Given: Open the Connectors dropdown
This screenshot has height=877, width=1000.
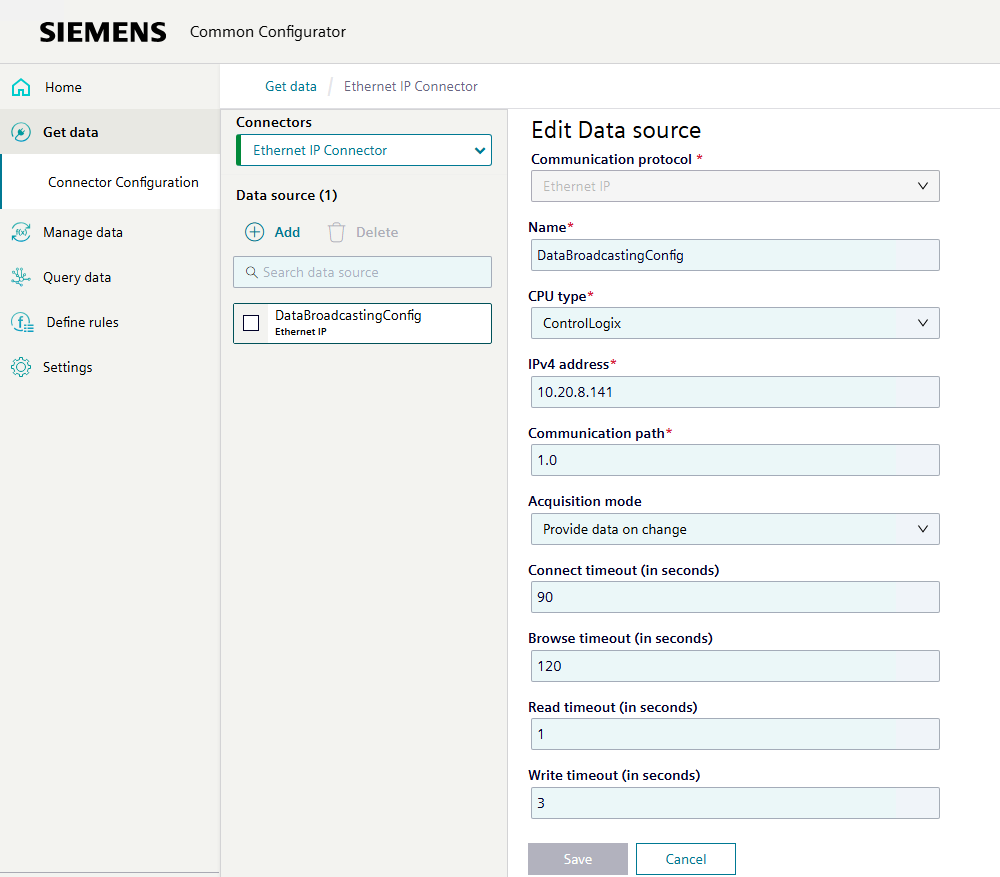Looking at the screenshot, I should 364,150.
